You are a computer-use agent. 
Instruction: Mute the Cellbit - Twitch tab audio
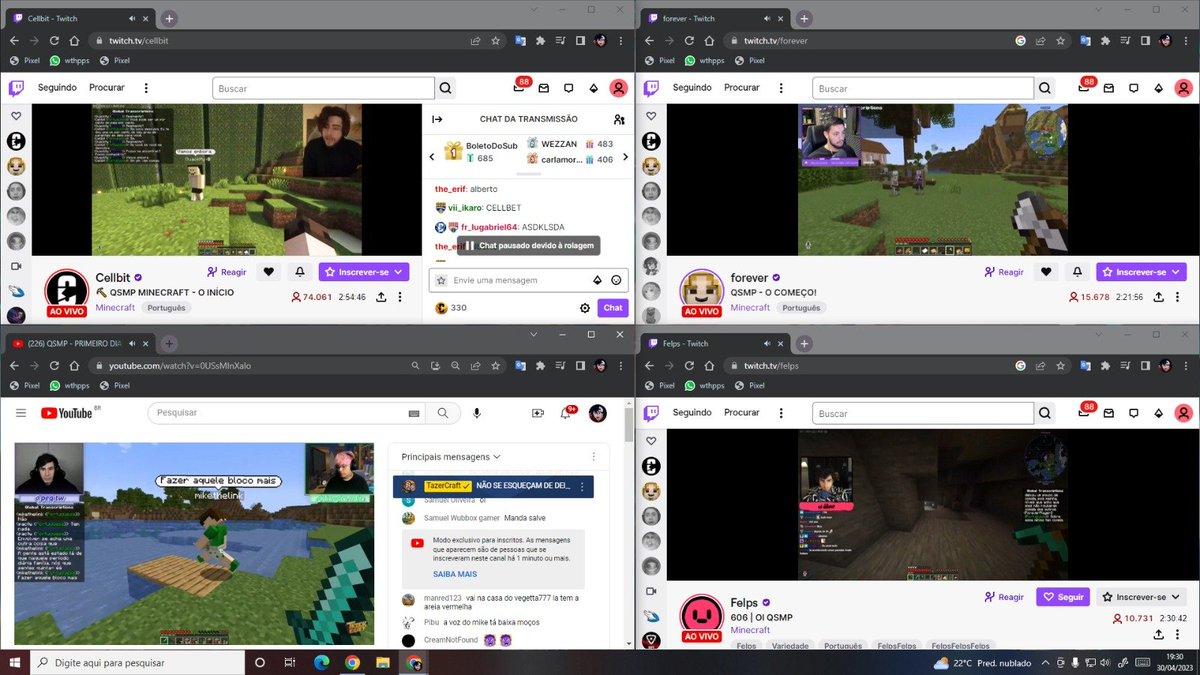coord(133,19)
